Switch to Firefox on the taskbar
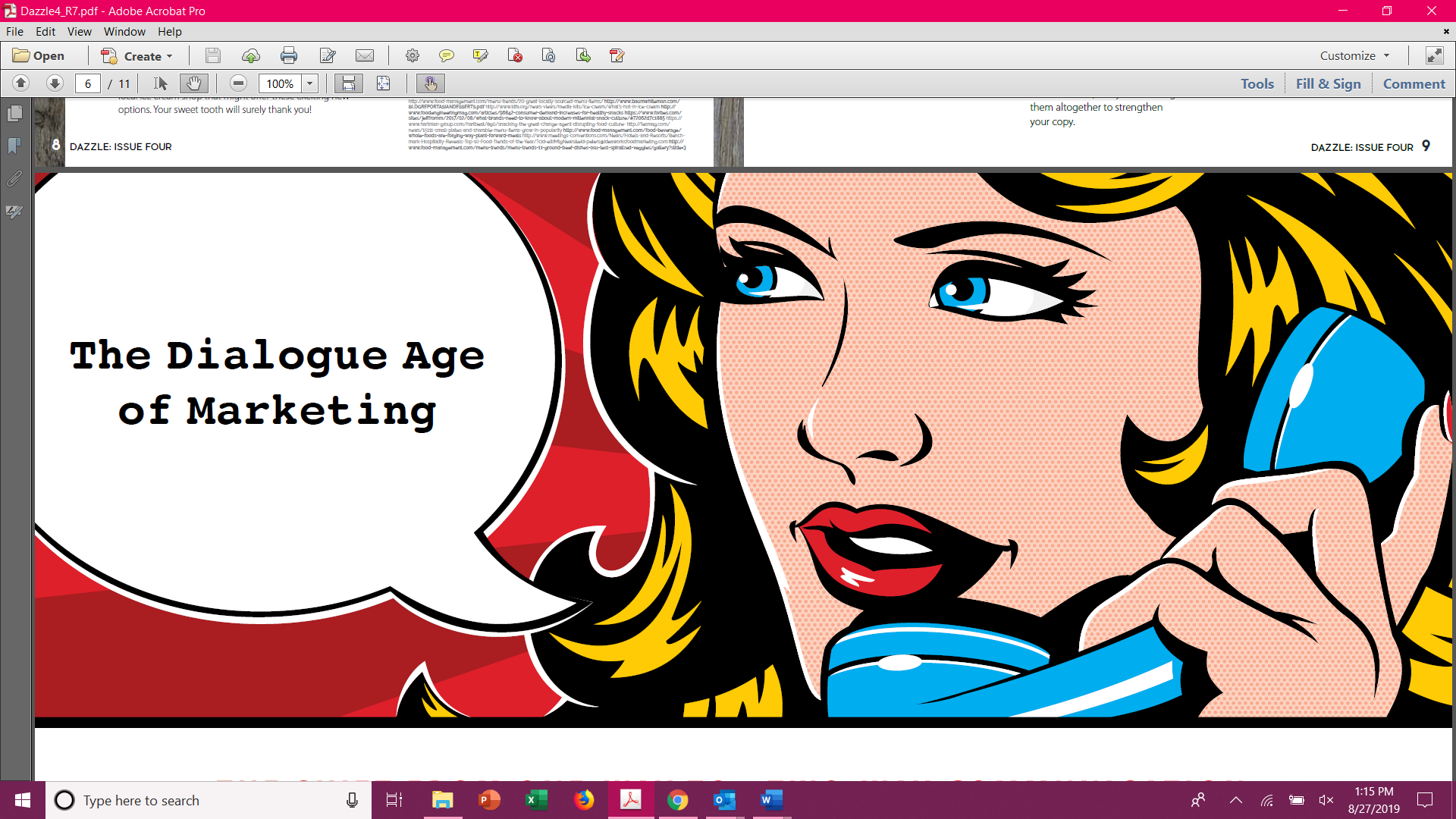The width and height of the screenshot is (1456, 819). point(583,800)
